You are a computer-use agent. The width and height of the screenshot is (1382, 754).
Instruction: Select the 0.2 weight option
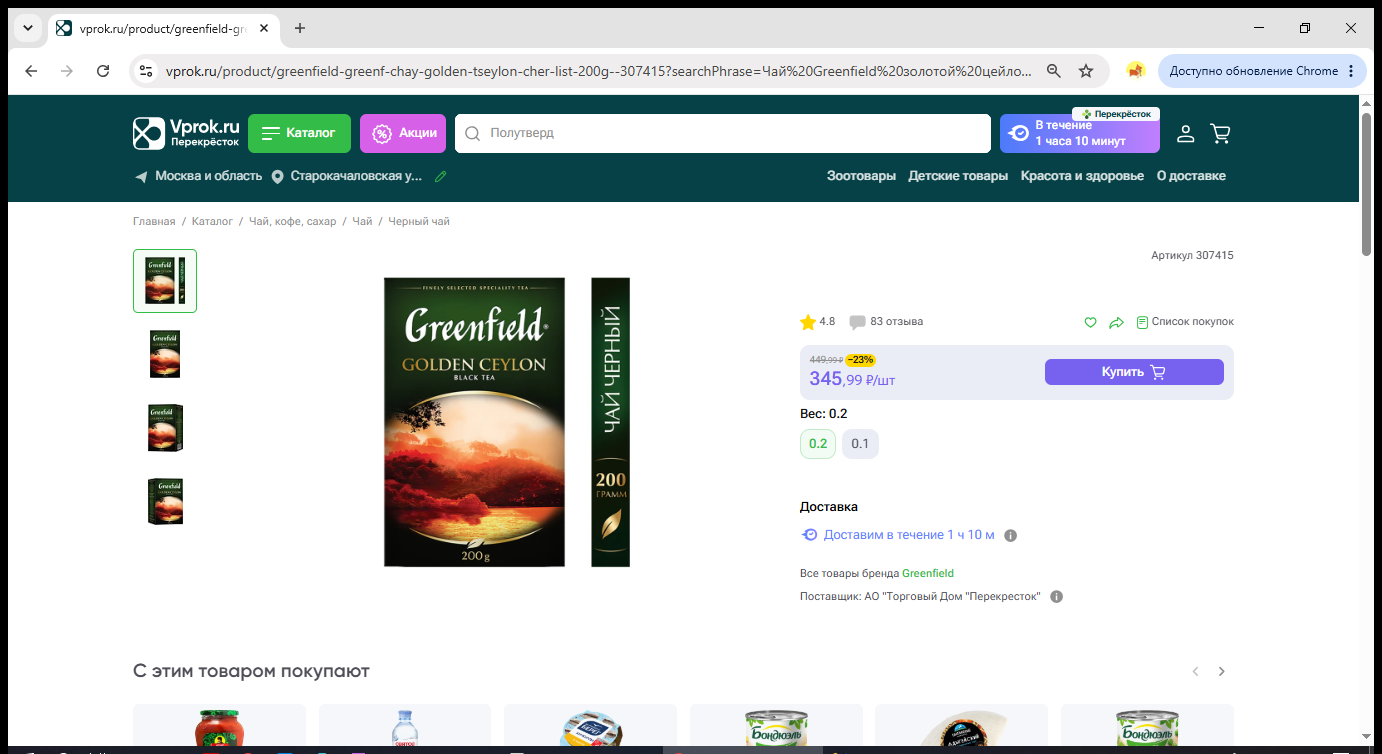818,444
